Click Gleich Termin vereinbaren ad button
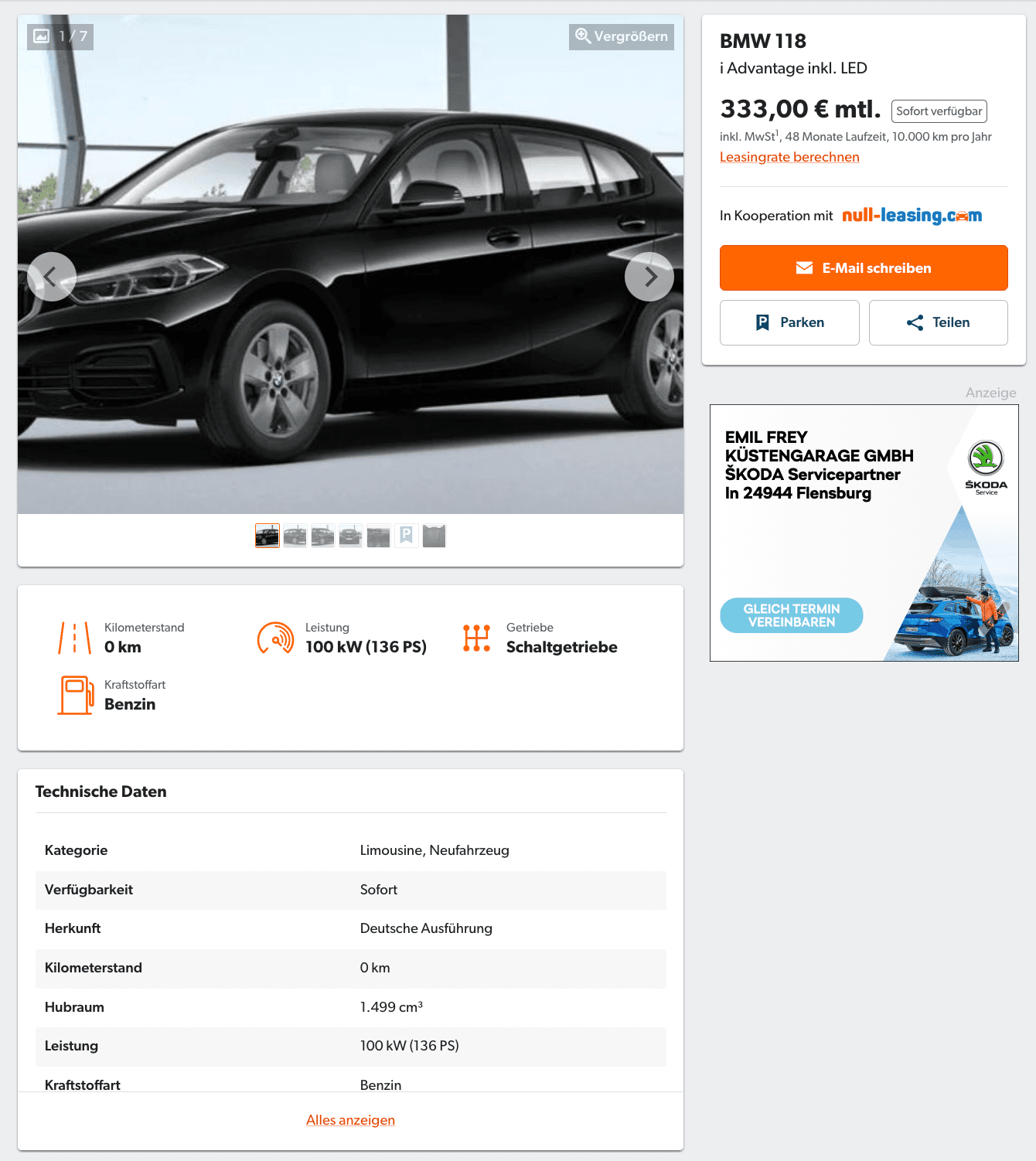1036x1161 pixels. click(792, 615)
